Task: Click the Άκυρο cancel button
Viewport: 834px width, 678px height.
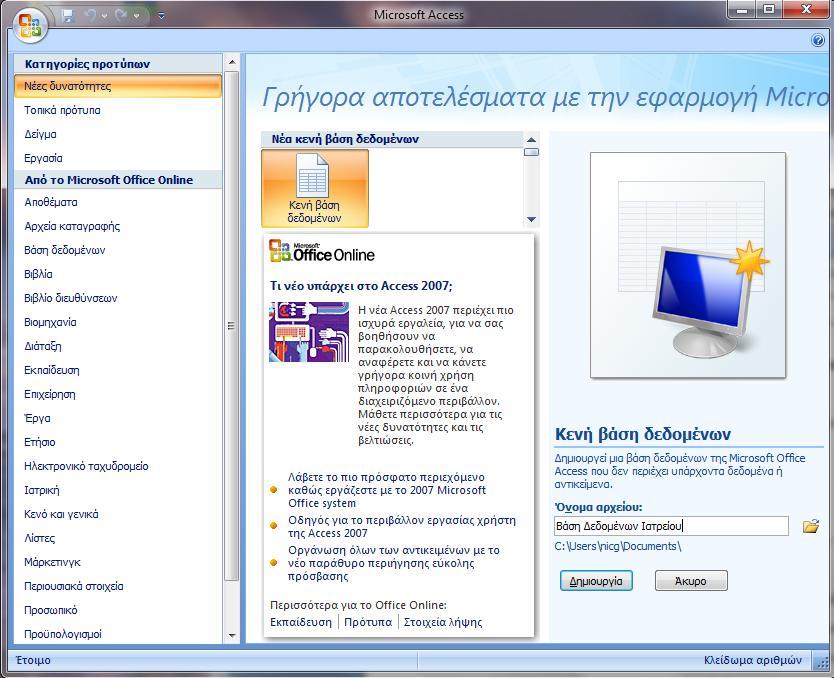Action: point(691,581)
